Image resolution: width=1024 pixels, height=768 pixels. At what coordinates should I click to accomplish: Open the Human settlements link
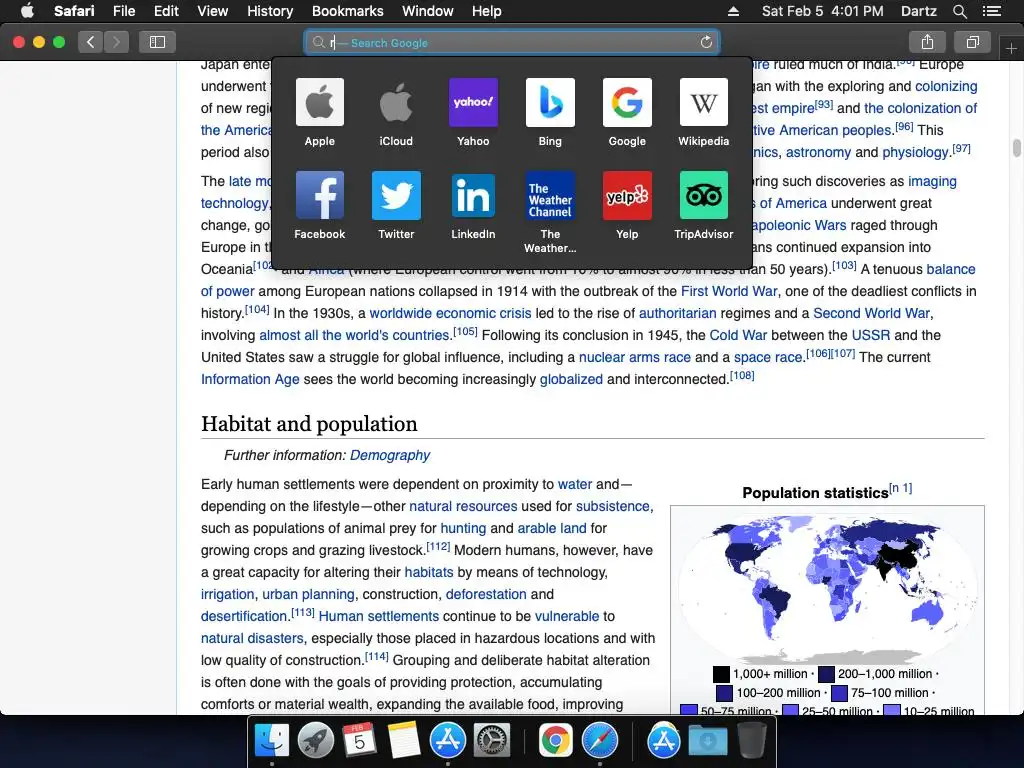(x=379, y=616)
